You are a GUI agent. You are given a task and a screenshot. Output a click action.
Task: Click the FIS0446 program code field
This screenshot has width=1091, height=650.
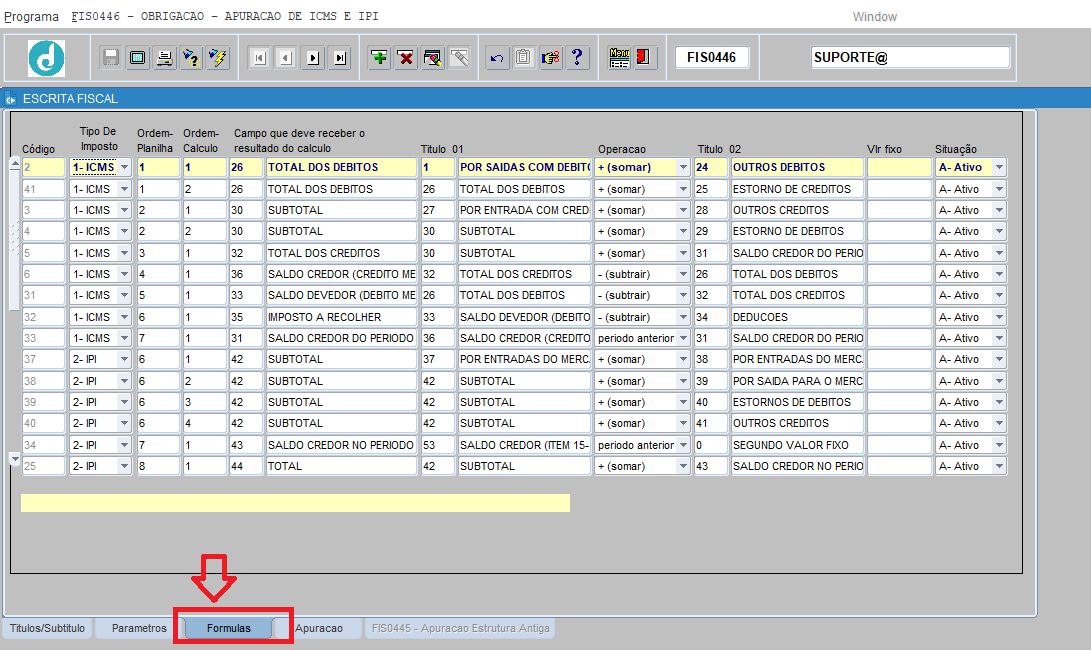[712, 58]
